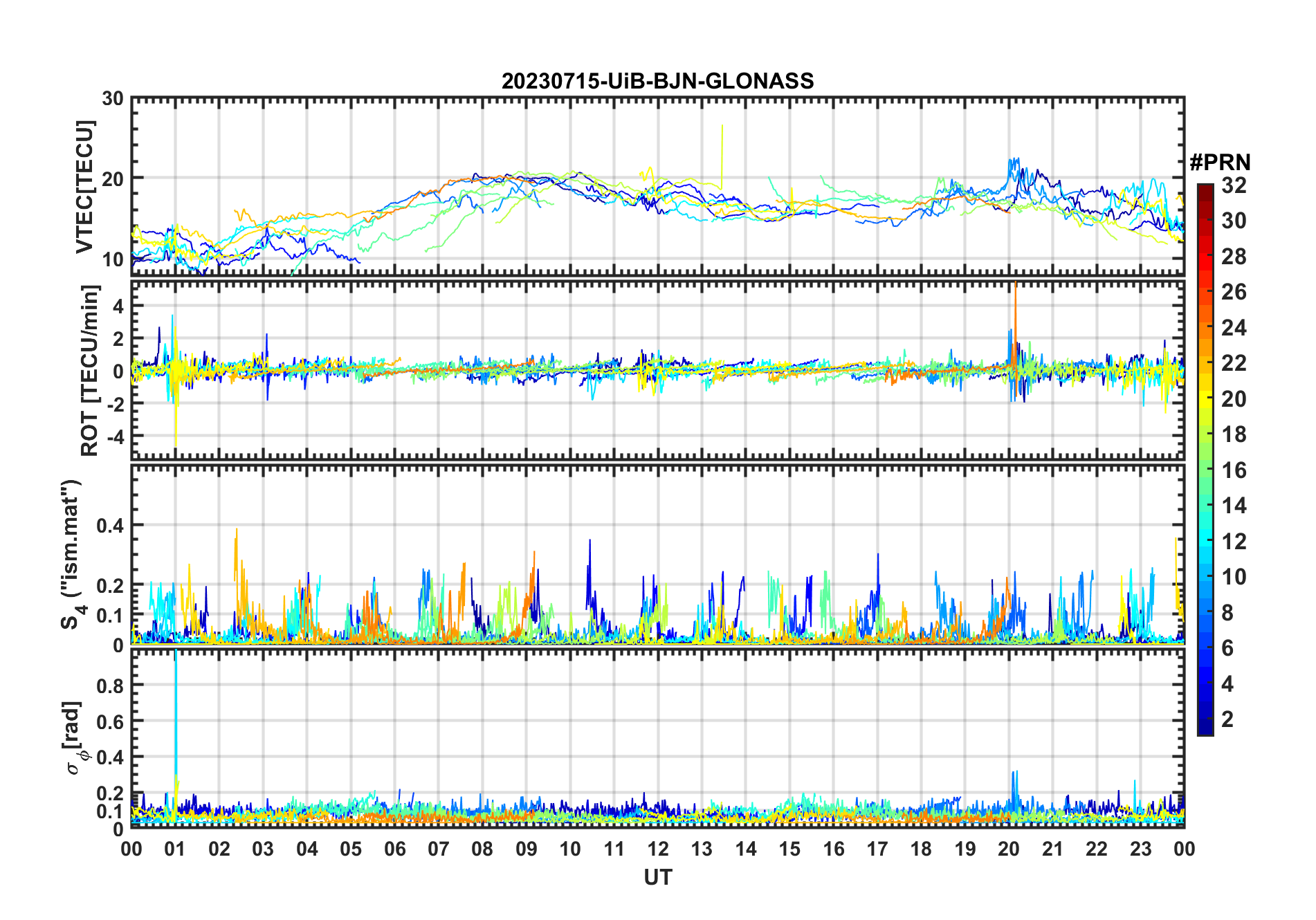Click the 01 hour tick on the UT axis

175,849
